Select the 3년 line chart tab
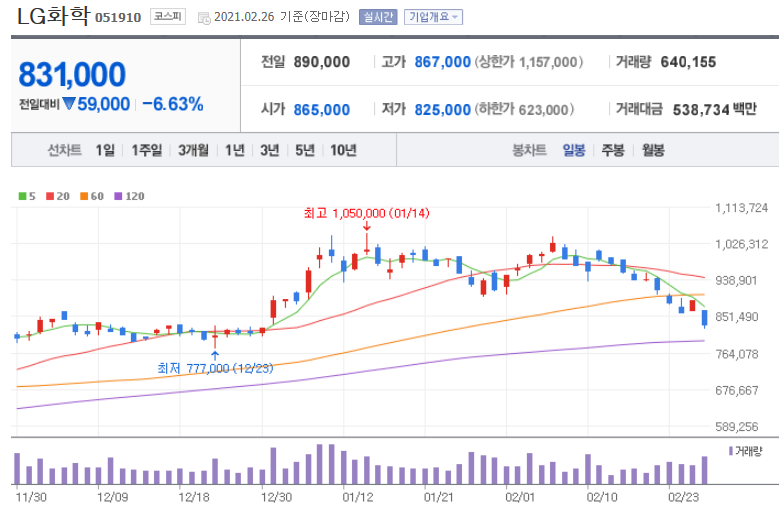The width and height of the screenshot is (779, 506). click(270, 150)
